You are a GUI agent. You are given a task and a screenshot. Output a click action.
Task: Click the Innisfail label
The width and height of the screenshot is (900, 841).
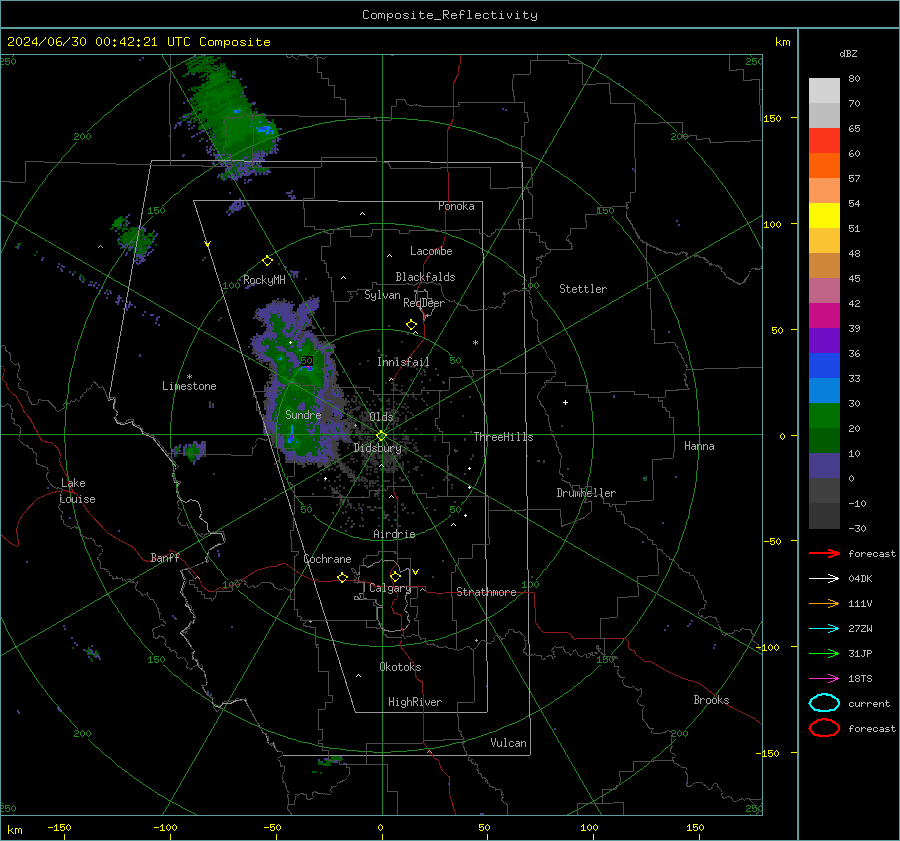403,362
